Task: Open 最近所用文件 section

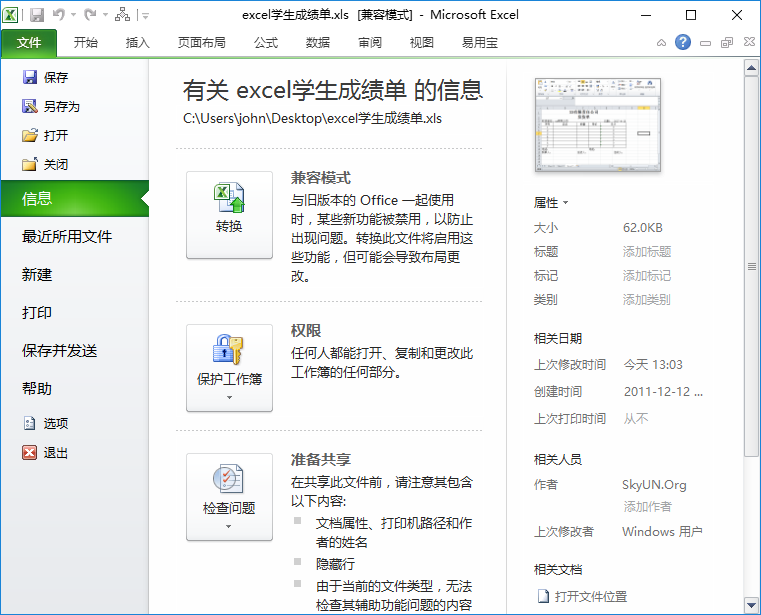Action: point(67,236)
